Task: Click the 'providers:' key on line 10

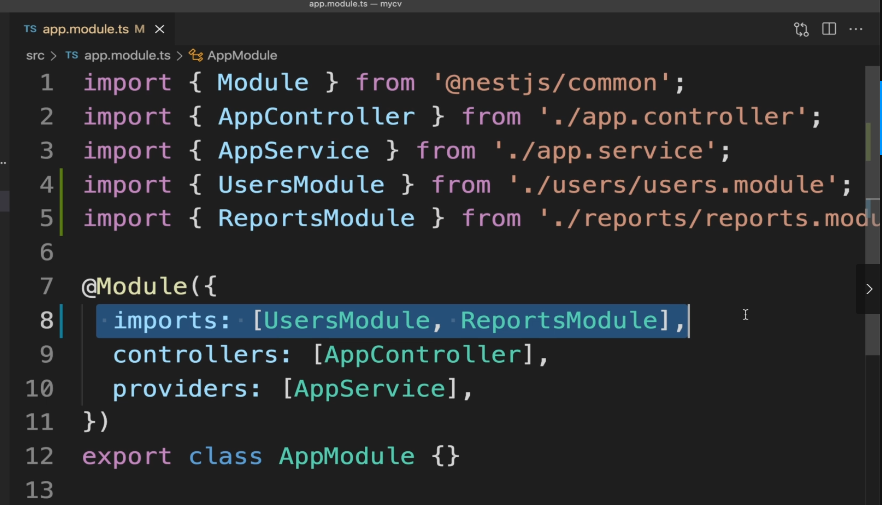Action: point(187,389)
